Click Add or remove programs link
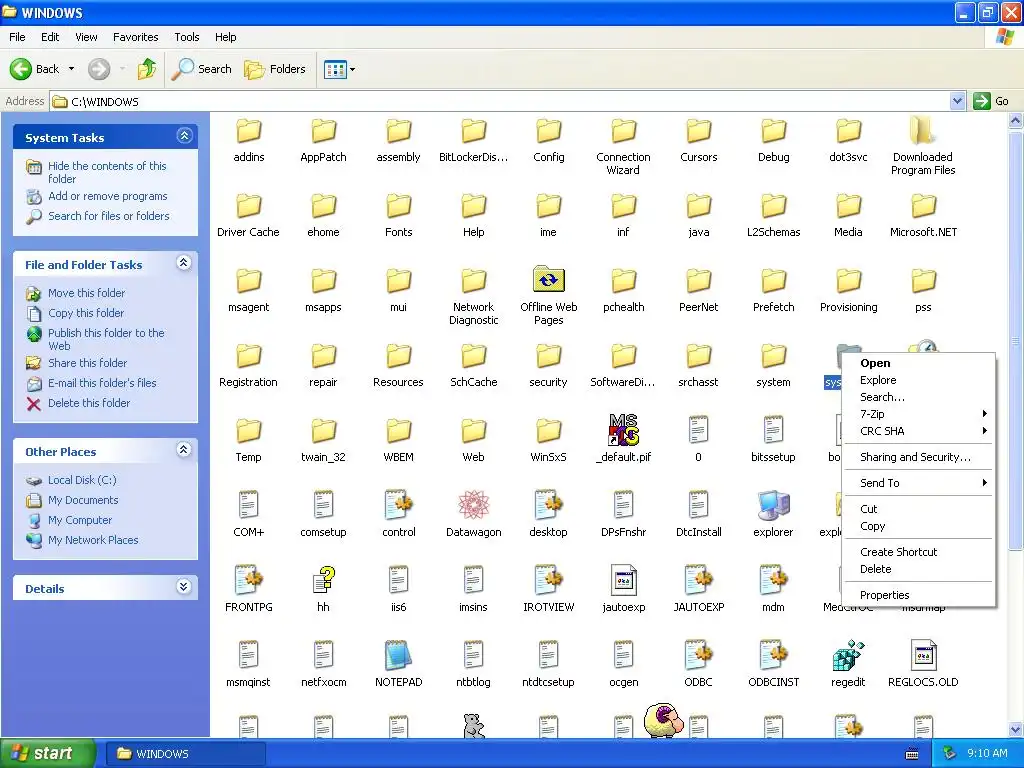Image resolution: width=1024 pixels, height=768 pixels. pyautogui.click(x=108, y=196)
